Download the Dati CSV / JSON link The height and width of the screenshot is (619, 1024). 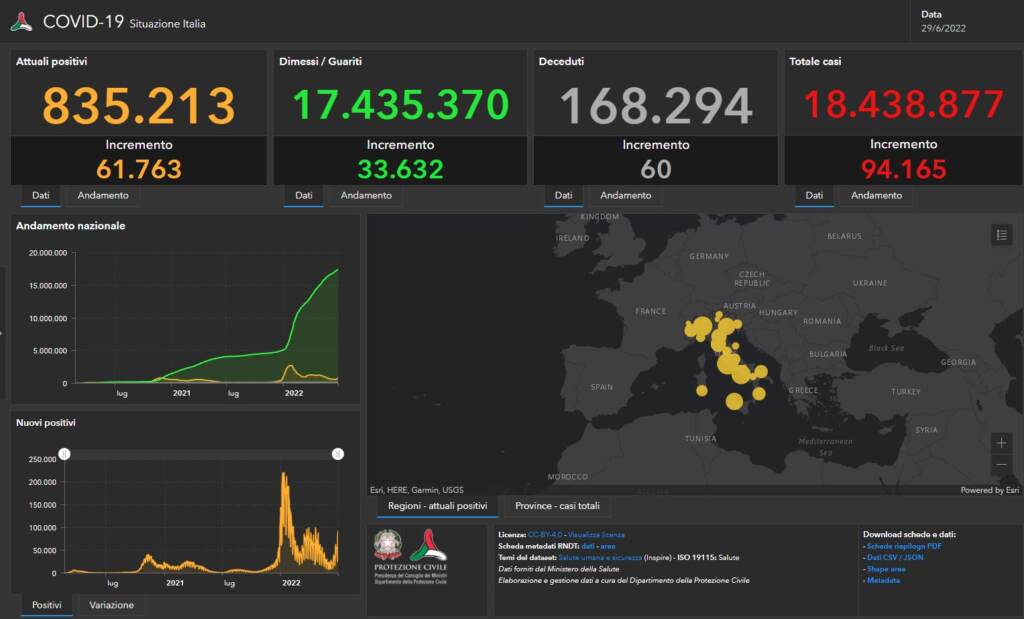click(894, 557)
